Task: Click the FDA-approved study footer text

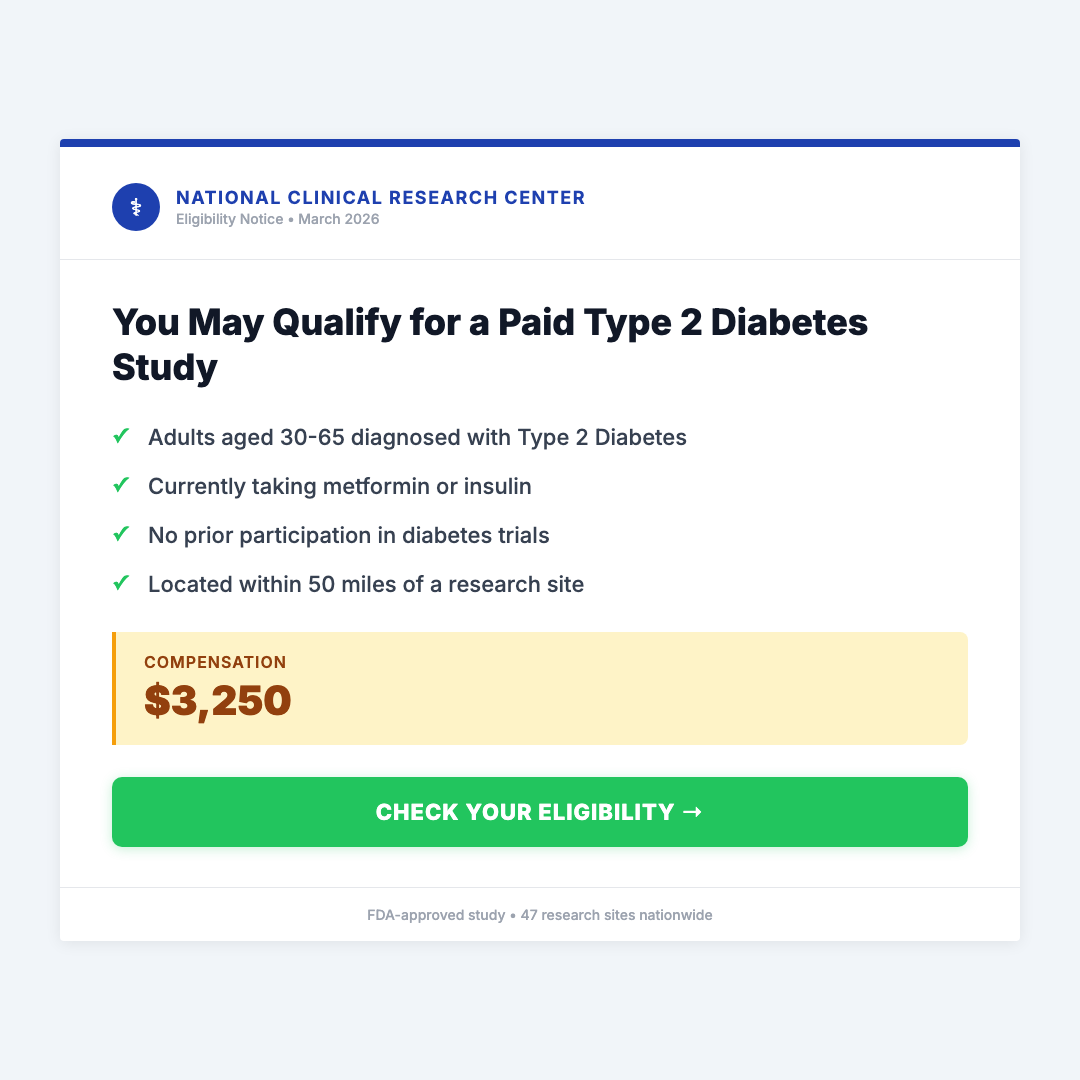Action: 436,915
